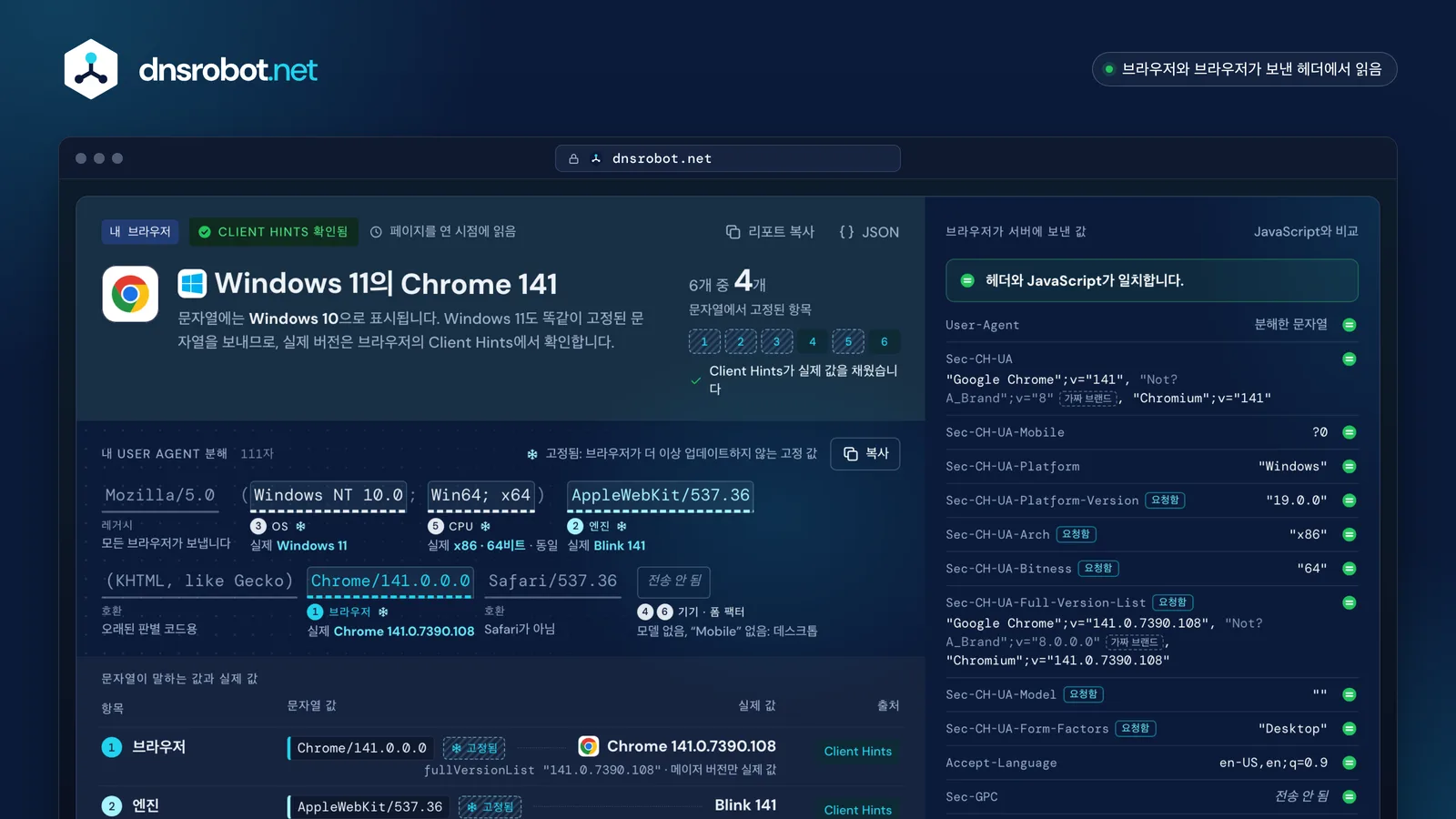The width and height of the screenshot is (1456, 819).
Task: Click green status icon in Sec-CH-UA-Arch row
Action: (1350, 534)
